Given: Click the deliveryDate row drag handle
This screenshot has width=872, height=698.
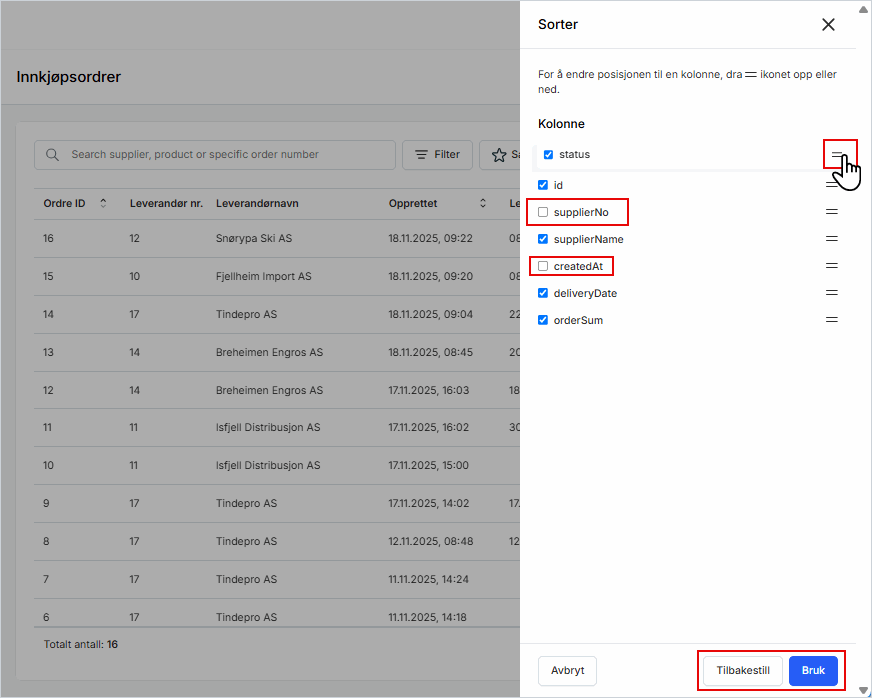Looking at the screenshot, I should [831, 293].
